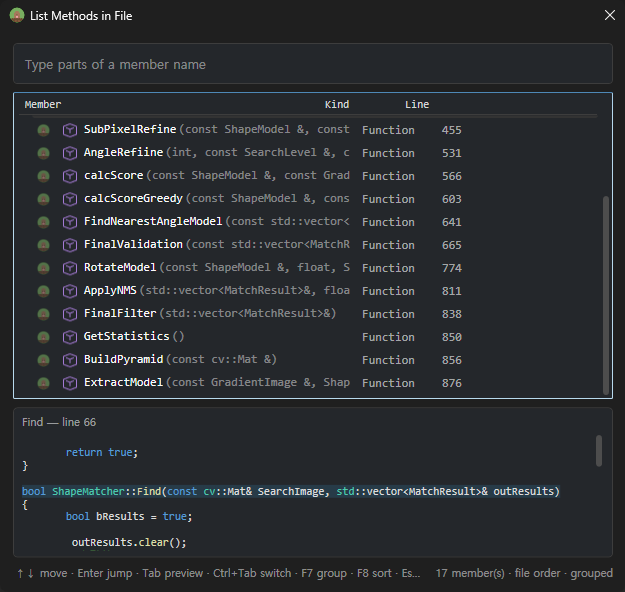
Task: Click the member list vertical scrollbar thumb
Action: (606, 295)
